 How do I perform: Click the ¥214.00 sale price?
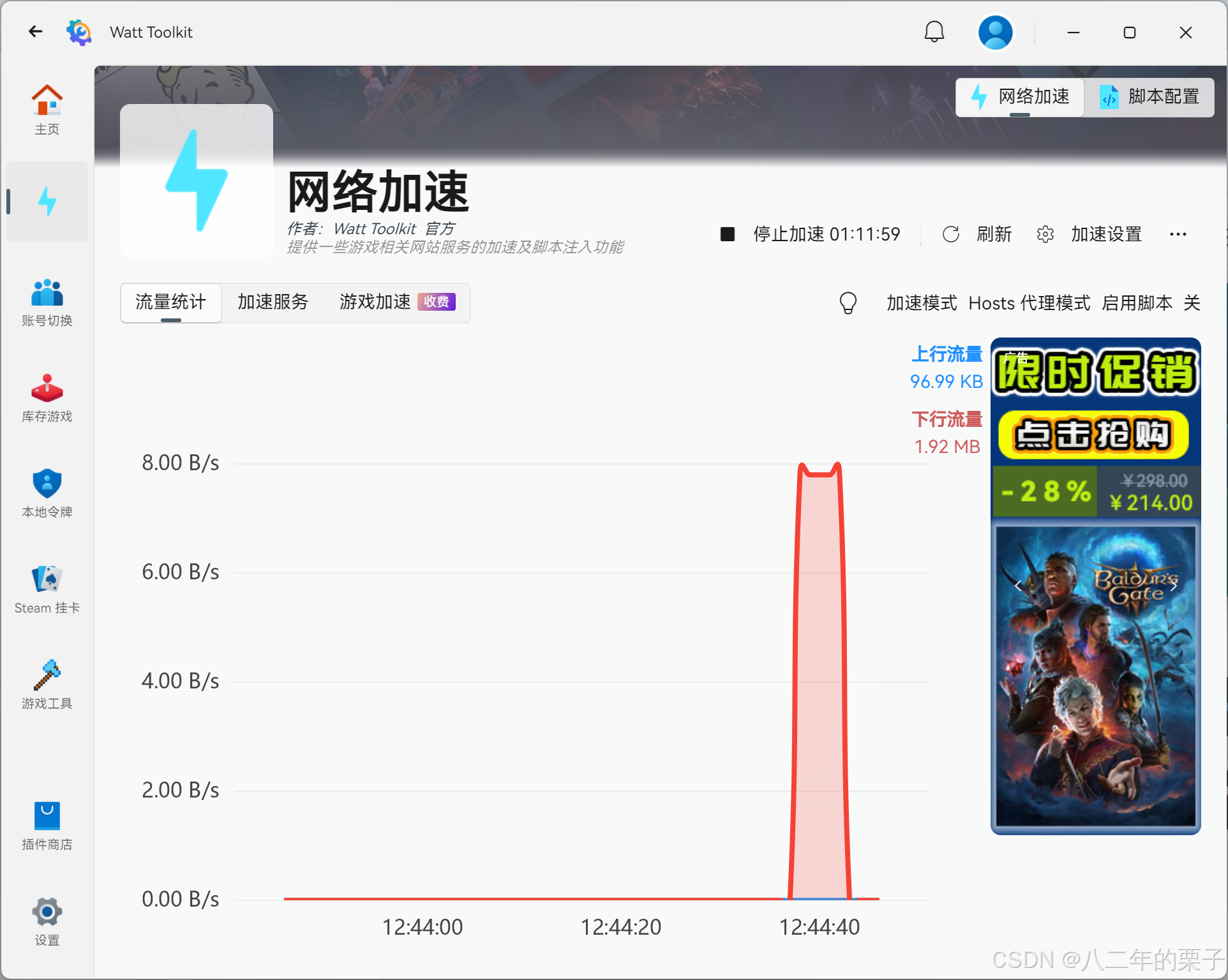point(1151,503)
